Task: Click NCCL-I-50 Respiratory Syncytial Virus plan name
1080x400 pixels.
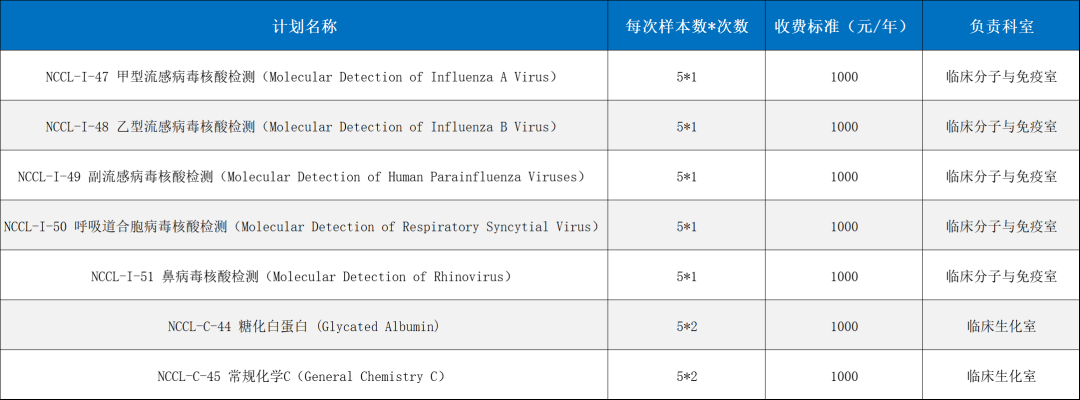Action: (301, 227)
